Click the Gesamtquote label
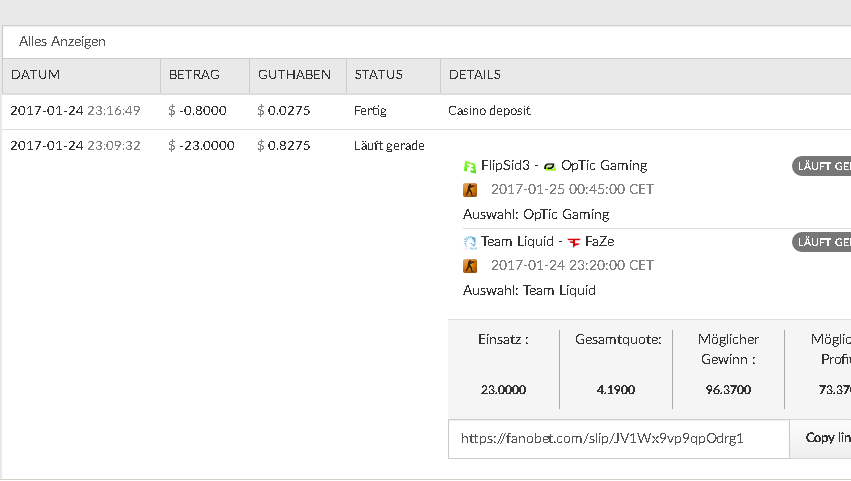This screenshot has height=481, width=851. pyautogui.click(x=618, y=340)
